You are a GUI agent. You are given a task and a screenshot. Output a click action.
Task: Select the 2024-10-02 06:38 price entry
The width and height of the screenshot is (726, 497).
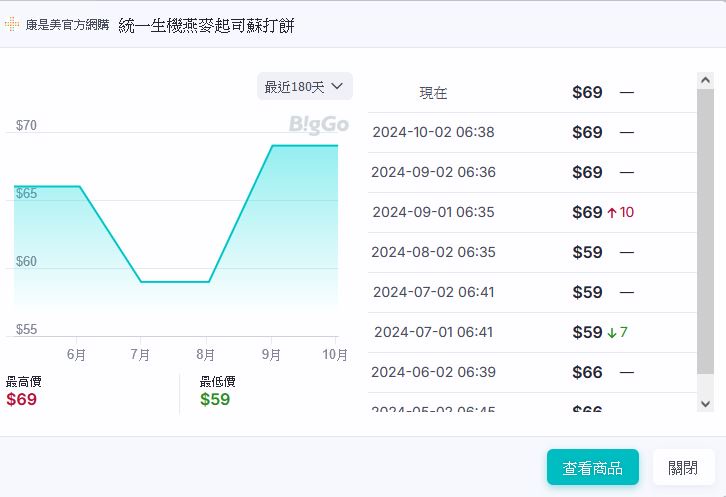tap(433, 132)
